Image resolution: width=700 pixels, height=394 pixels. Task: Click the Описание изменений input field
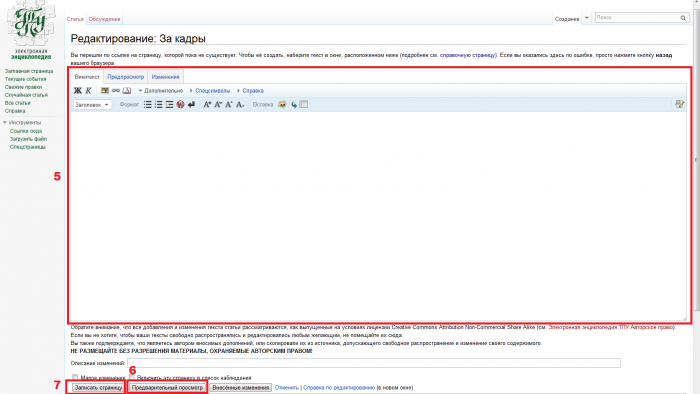374,363
